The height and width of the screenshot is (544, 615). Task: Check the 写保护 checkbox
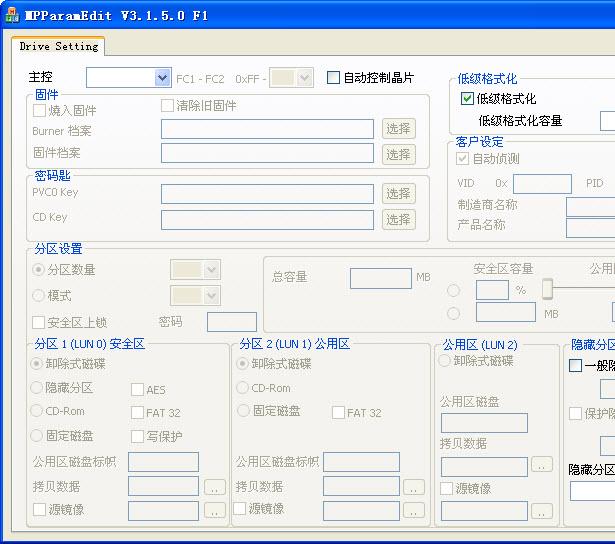[x=137, y=436]
